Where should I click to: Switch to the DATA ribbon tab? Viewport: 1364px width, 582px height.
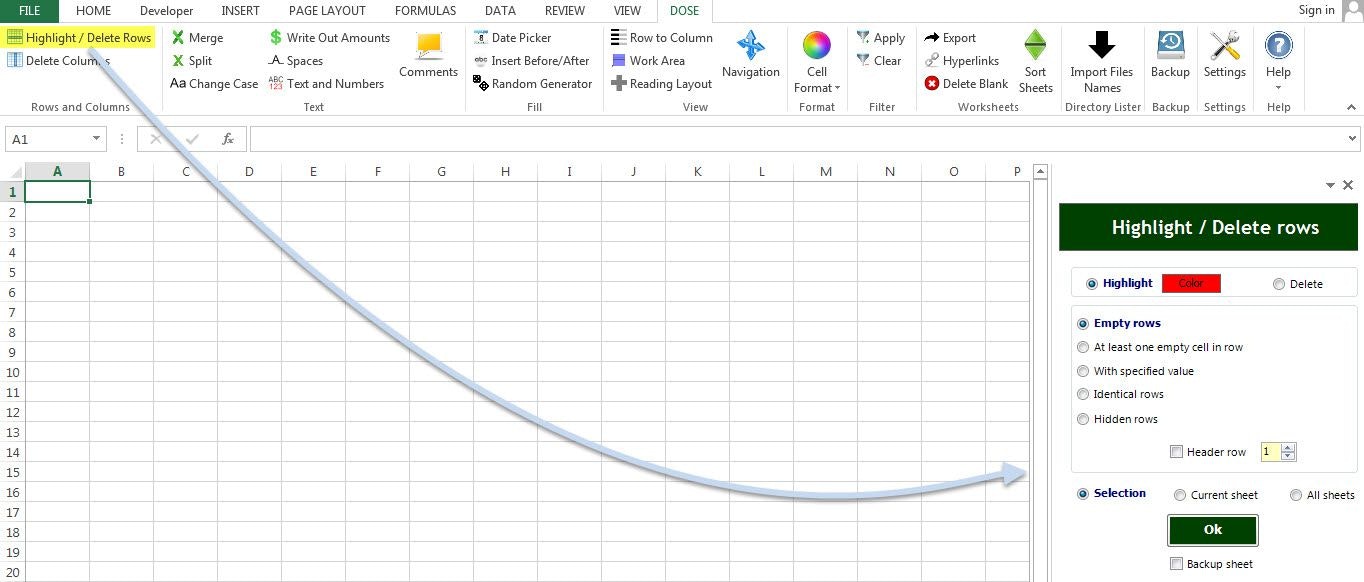pyautogui.click(x=500, y=11)
